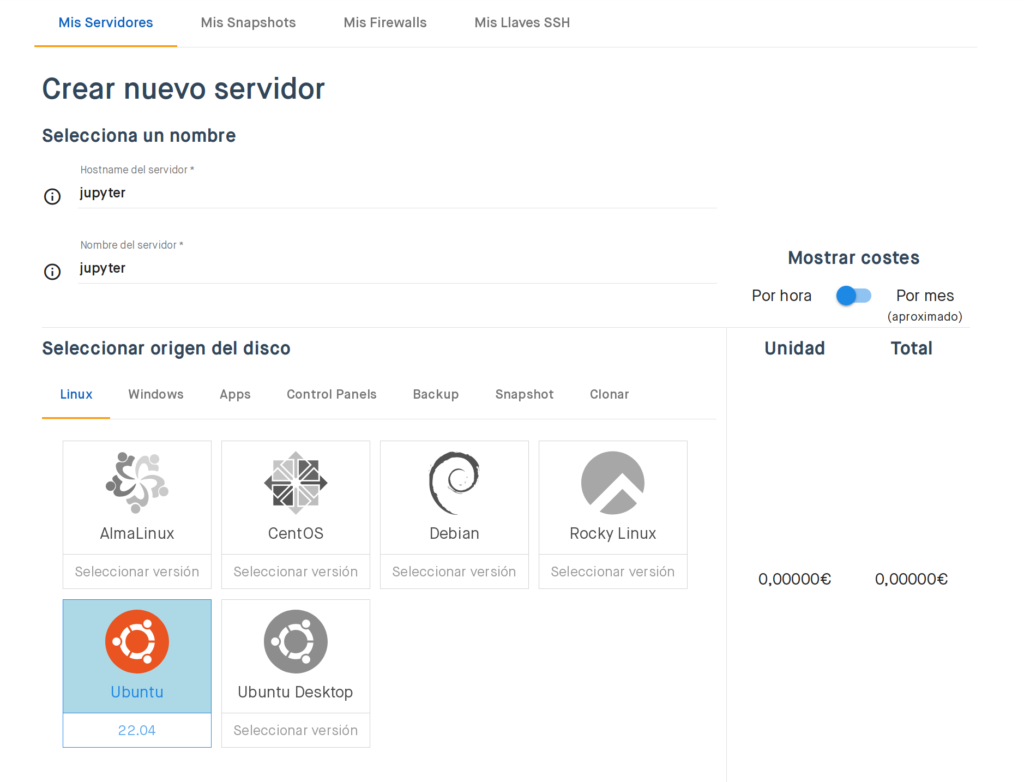Open Debian Seleccionar versión dropdown
Screen dimensions: 1024x782
[x=454, y=572]
